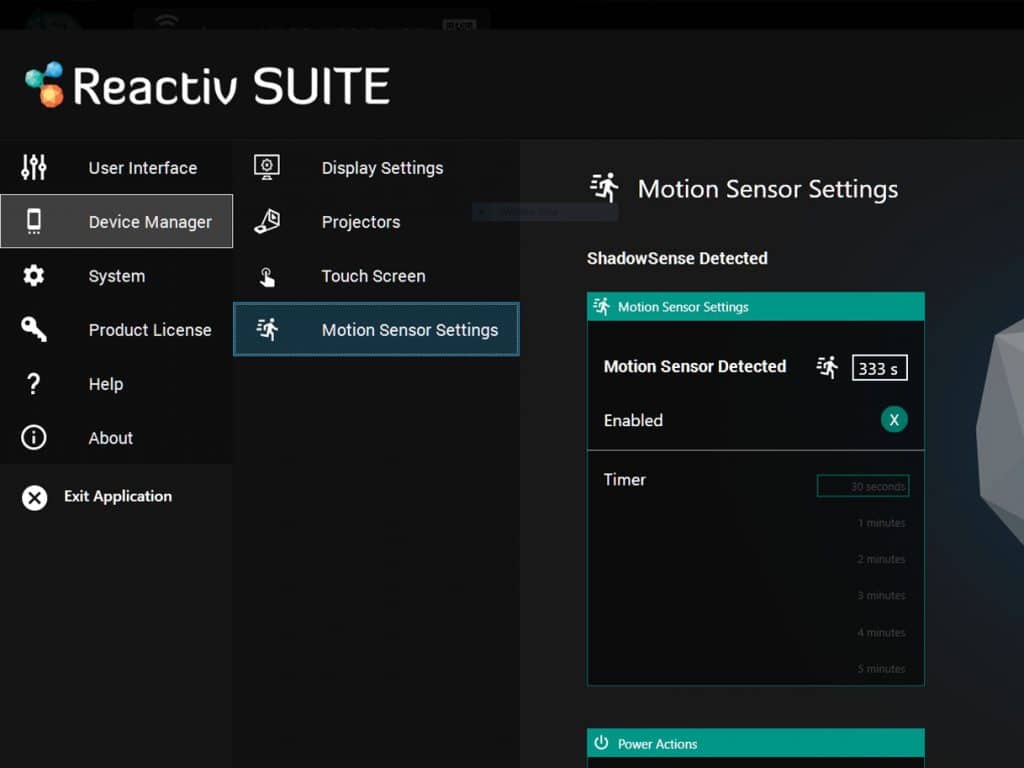Screen dimensions: 1024x768
Task: Select Motion Sensor Settings in the submenu
Action: pos(376,329)
